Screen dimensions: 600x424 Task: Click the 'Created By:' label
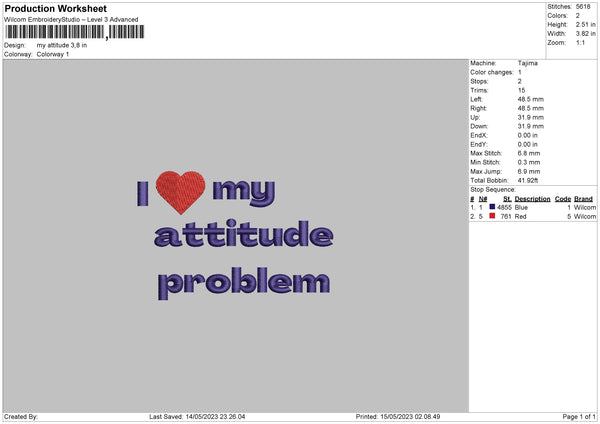(21, 416)
